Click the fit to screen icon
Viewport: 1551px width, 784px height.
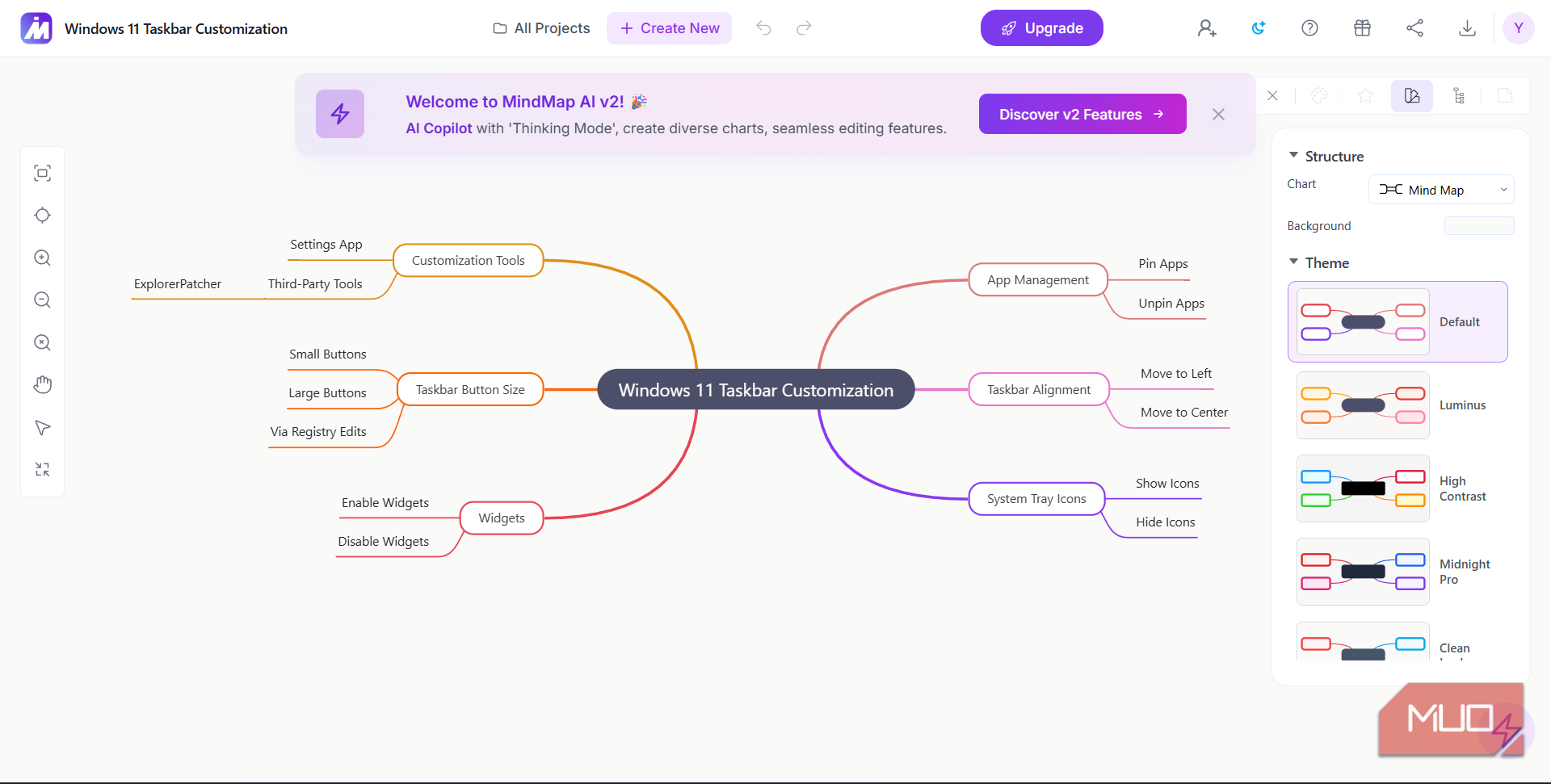click(43, 173)
